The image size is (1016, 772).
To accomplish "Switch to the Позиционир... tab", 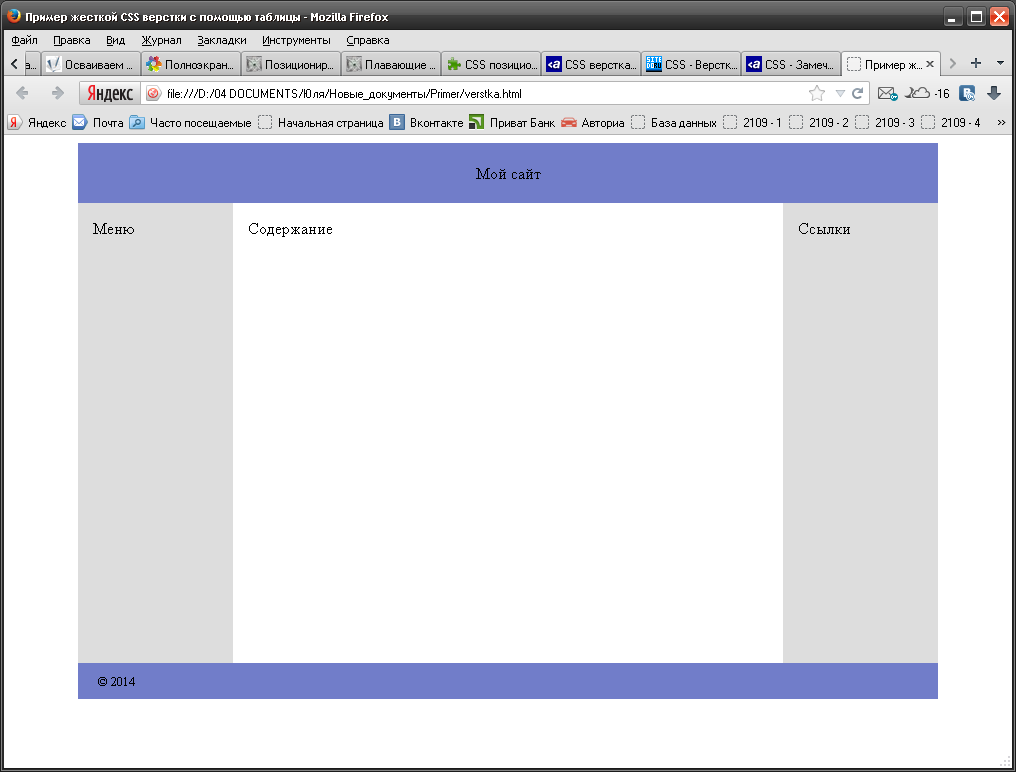I will pyautogui.click(x=291, y=64).
